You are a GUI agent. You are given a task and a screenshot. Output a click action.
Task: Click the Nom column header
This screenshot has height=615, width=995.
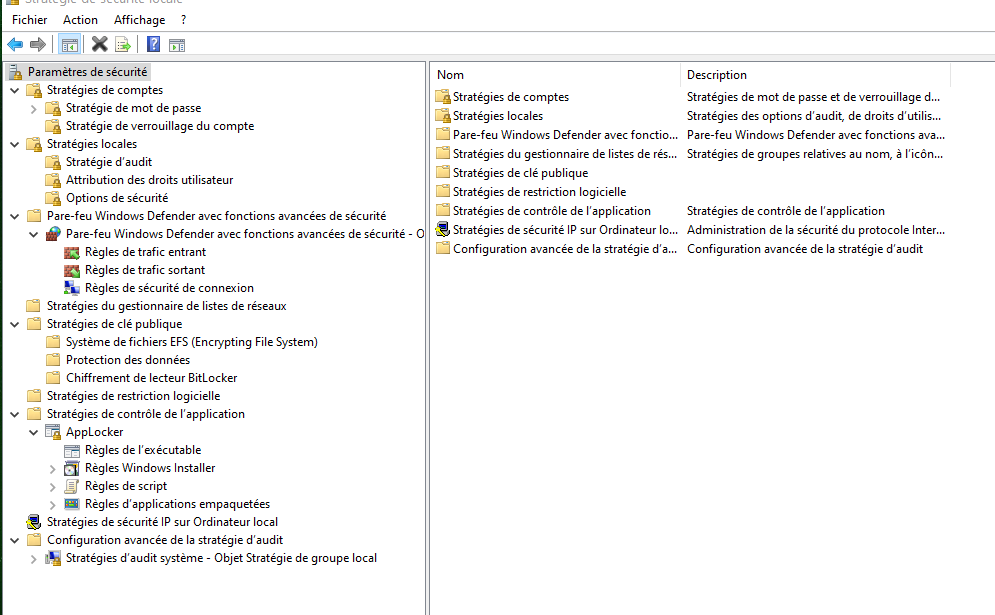point(555,75)
